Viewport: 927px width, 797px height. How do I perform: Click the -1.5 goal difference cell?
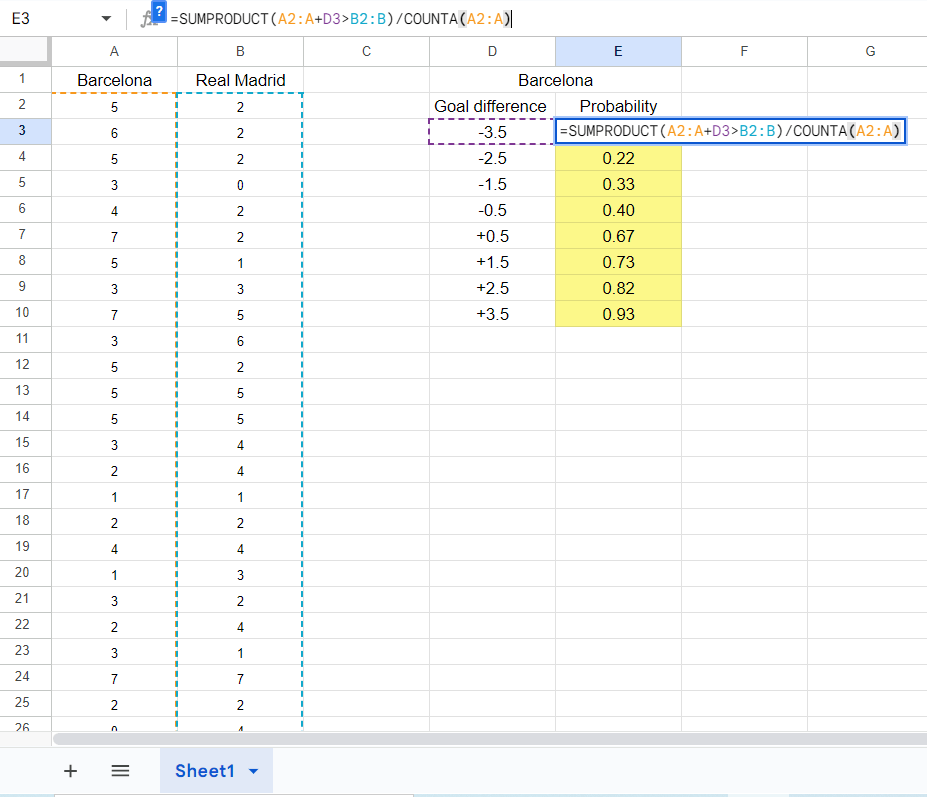[x=492, y=184]
